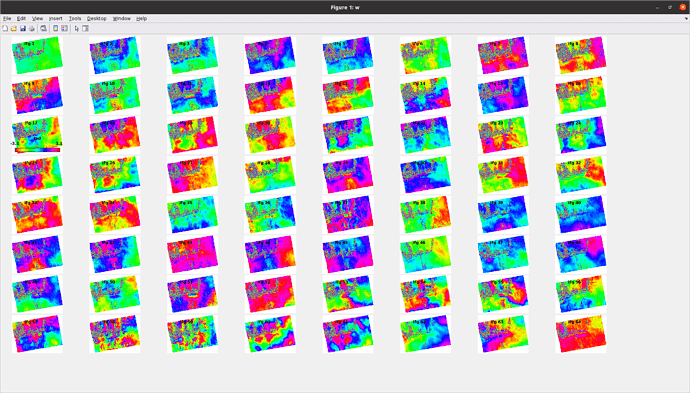Open the Tools menu
The image size is (690, 393).
pyautogui.click(x=75, y=18)
